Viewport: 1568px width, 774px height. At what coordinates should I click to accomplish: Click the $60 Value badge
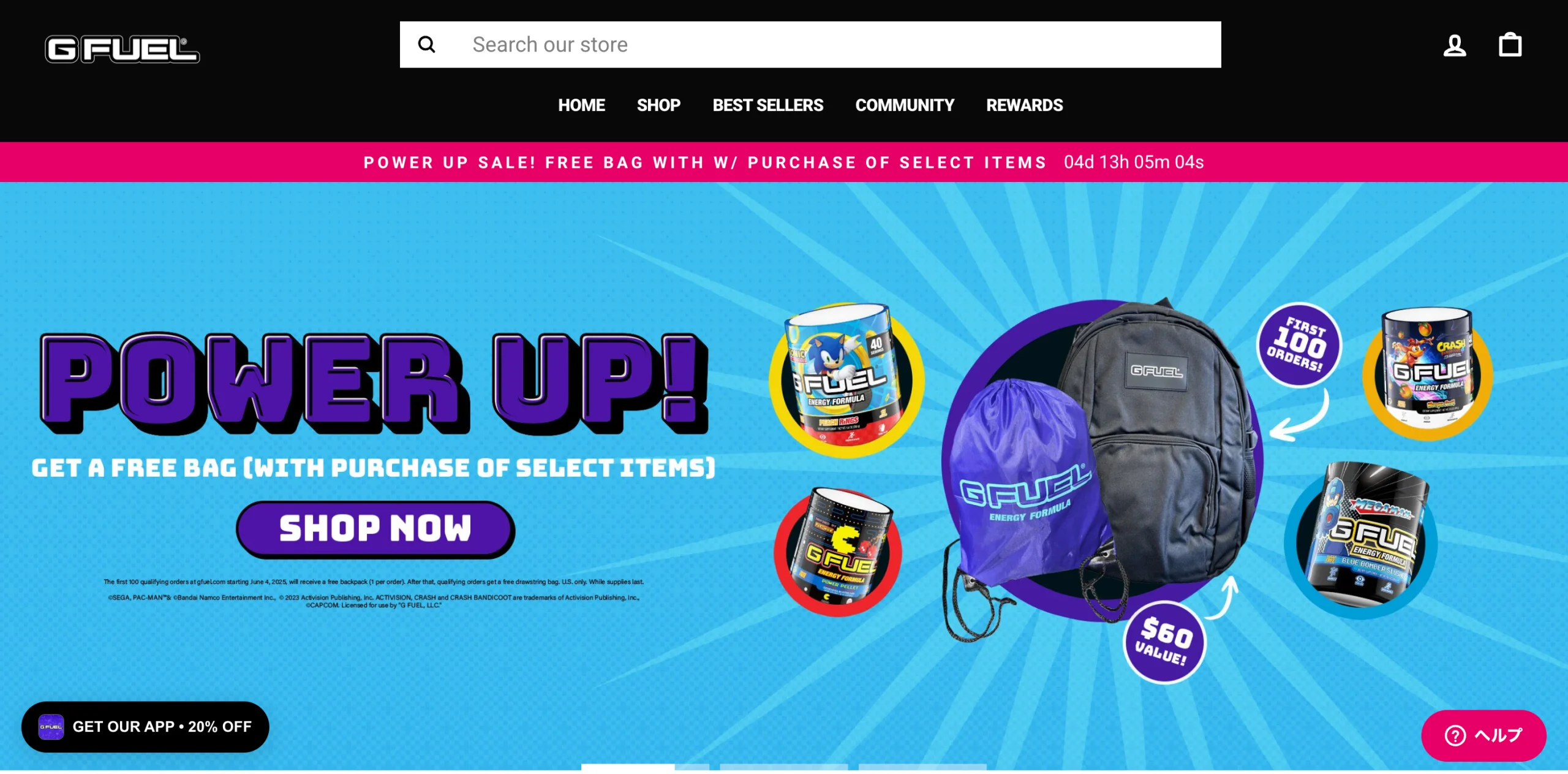coord(1164,642)
